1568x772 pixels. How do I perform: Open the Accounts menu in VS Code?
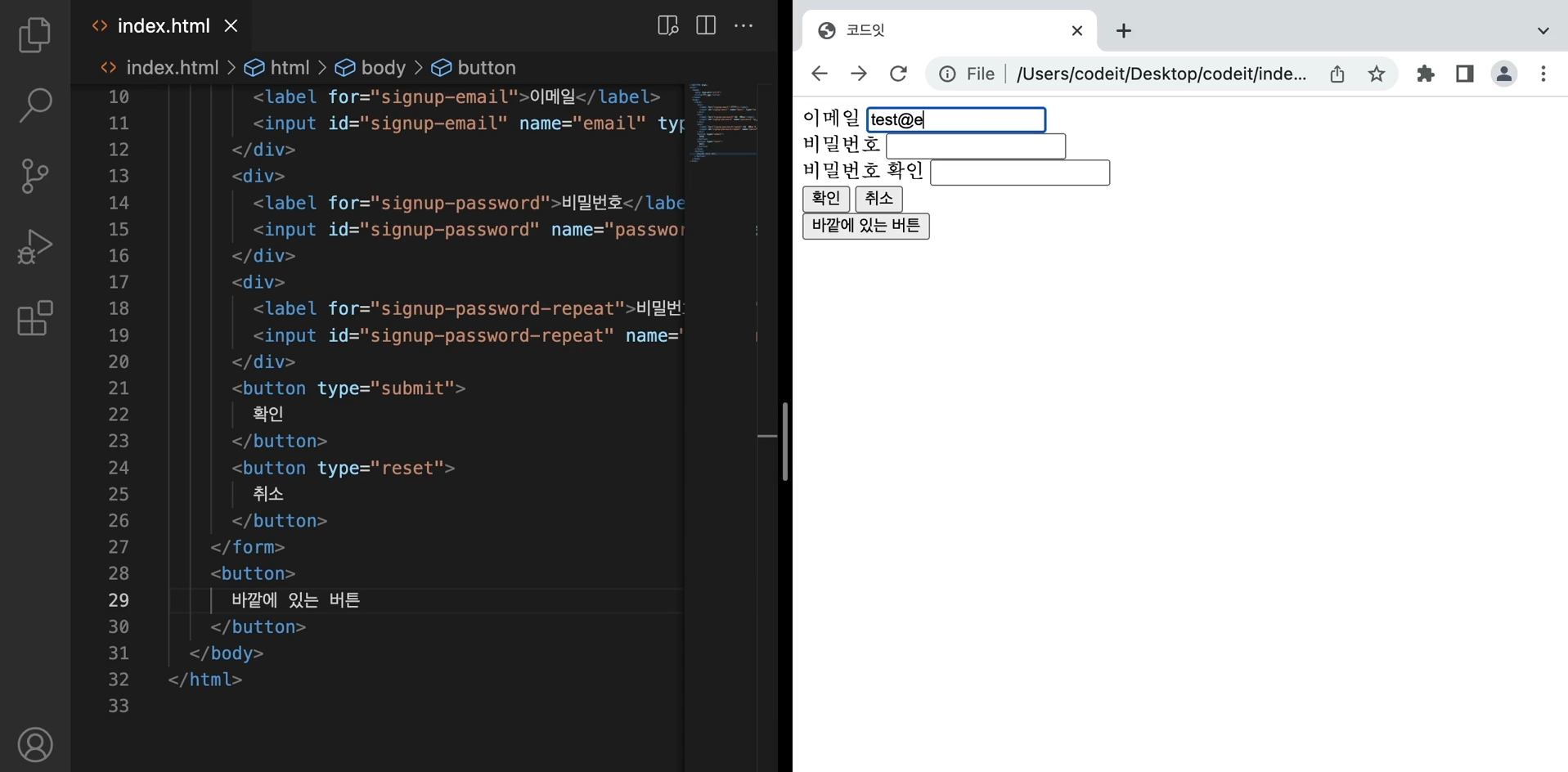[35, 745]
